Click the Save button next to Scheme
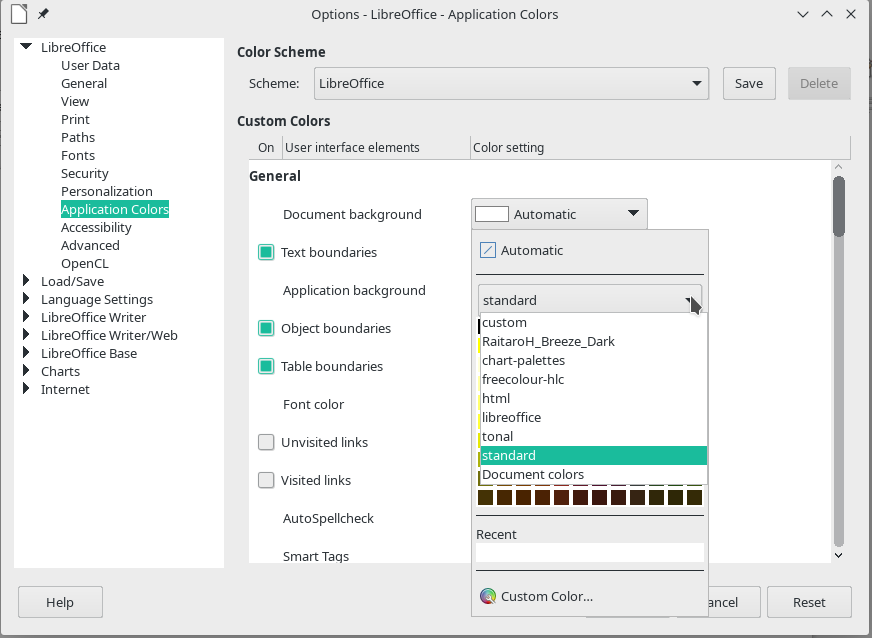The height and width of the screenshot is (638, 872). pyautogui.click(x=748, y=83)
